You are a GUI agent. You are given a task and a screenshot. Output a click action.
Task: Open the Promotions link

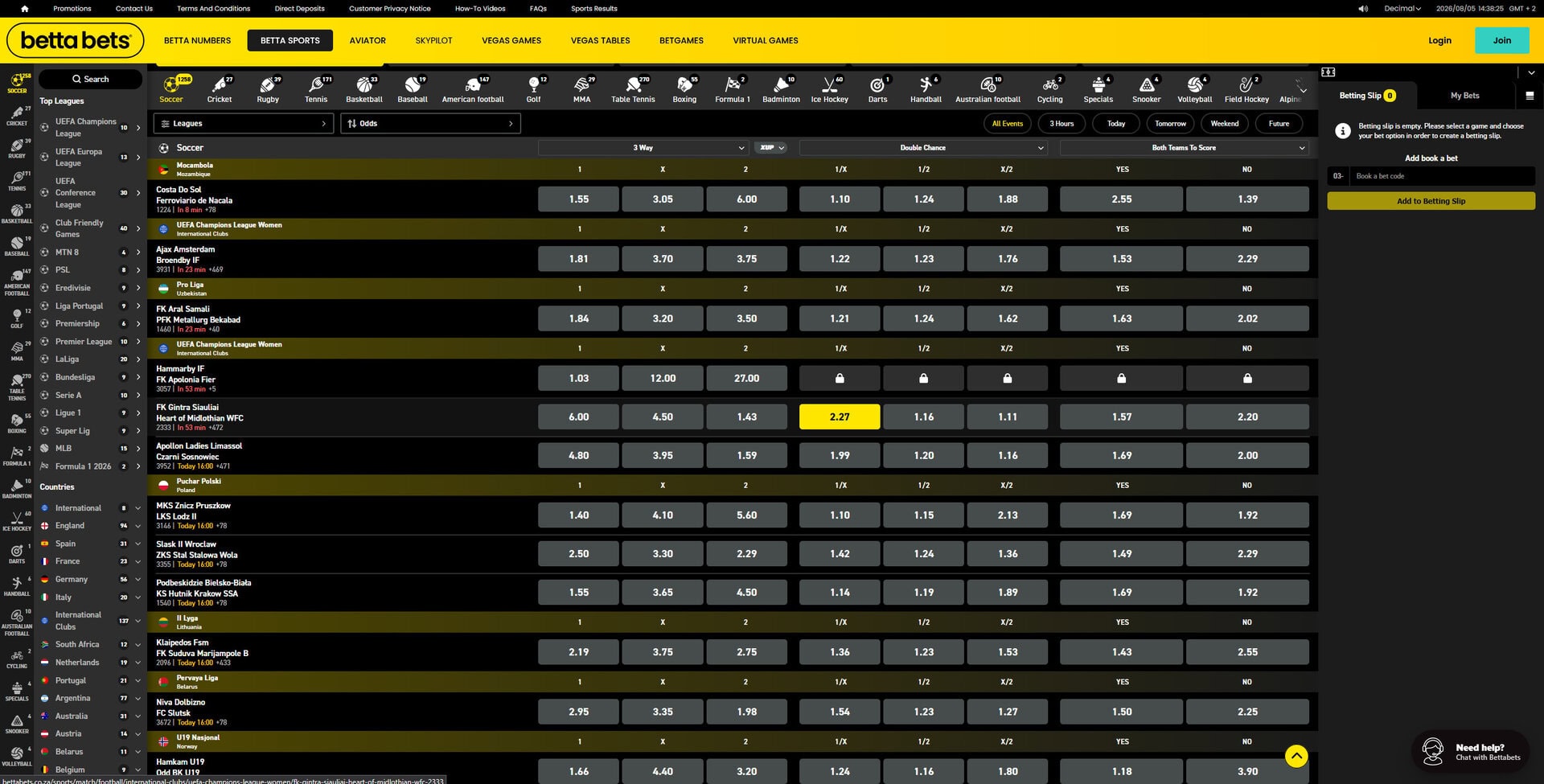(72, 9)
